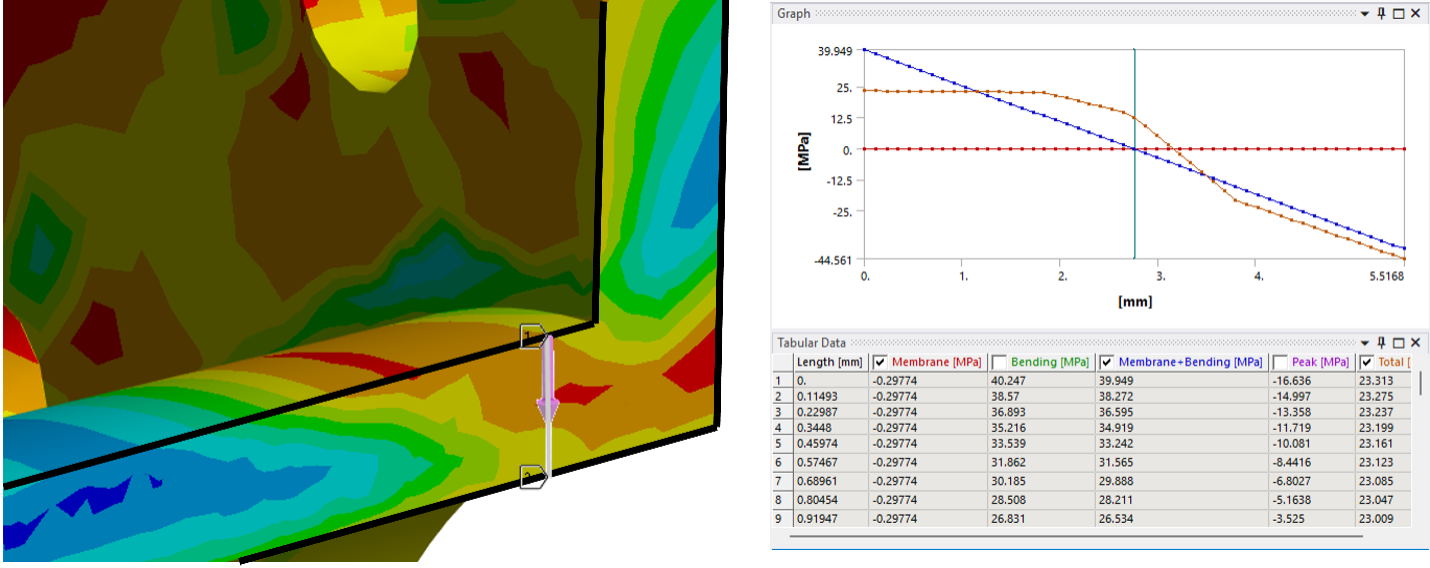Select Membrane cell -0.29774 in row 1
Image resolution: width=1430 pixels, height=568 pixels.
927,380
